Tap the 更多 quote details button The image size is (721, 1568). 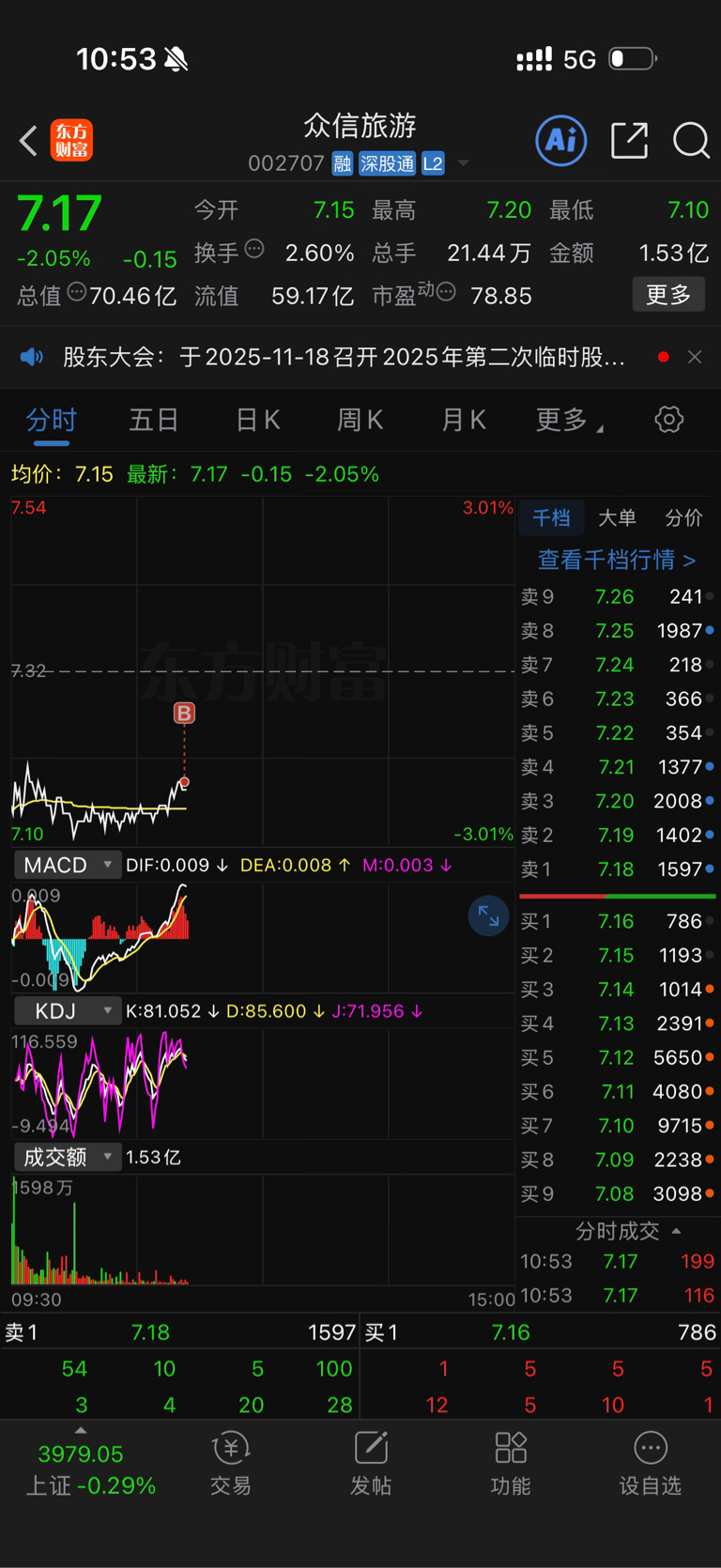tap(668, 295)
